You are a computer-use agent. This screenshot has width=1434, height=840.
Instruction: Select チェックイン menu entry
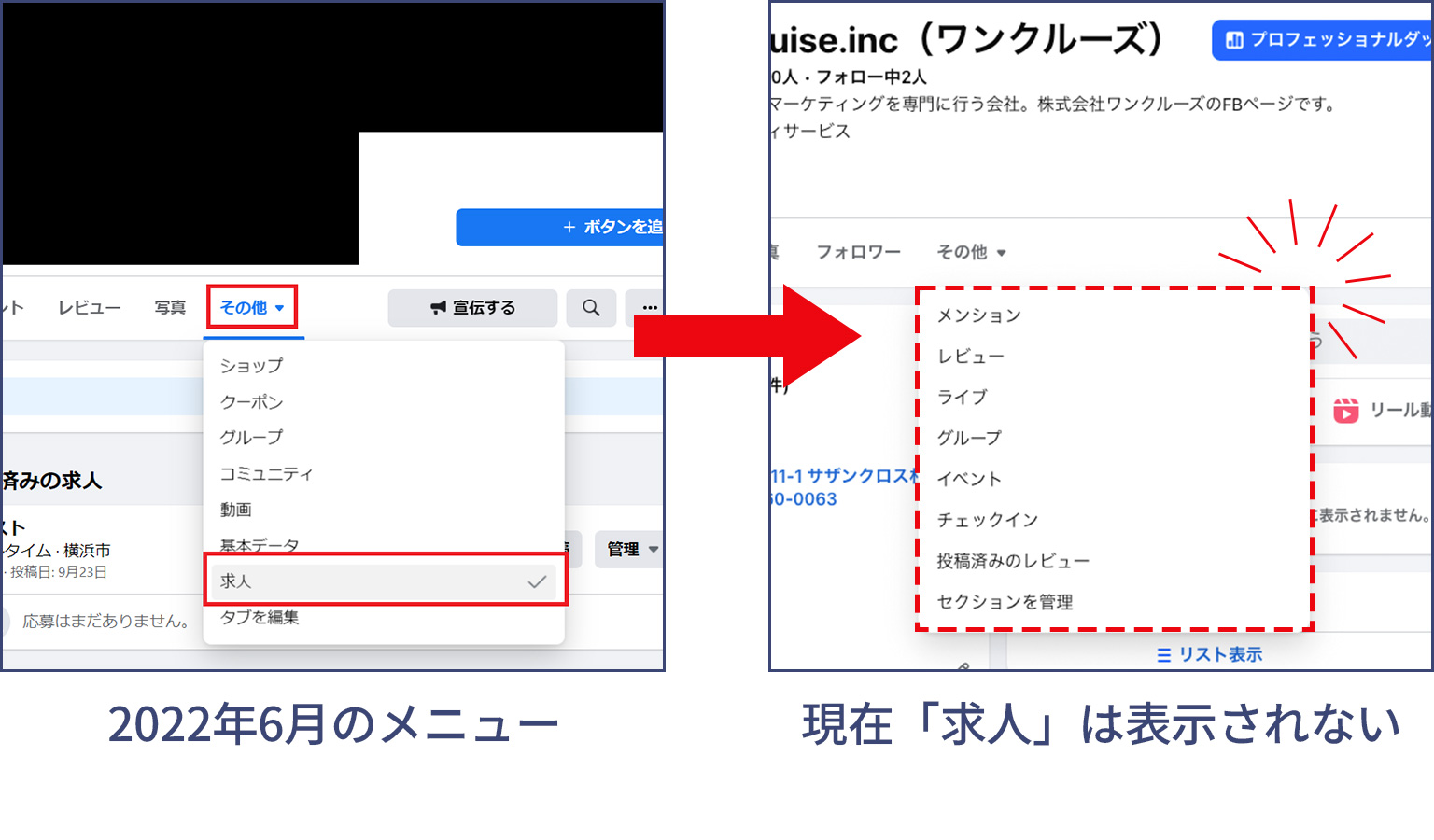pos(988,521)
